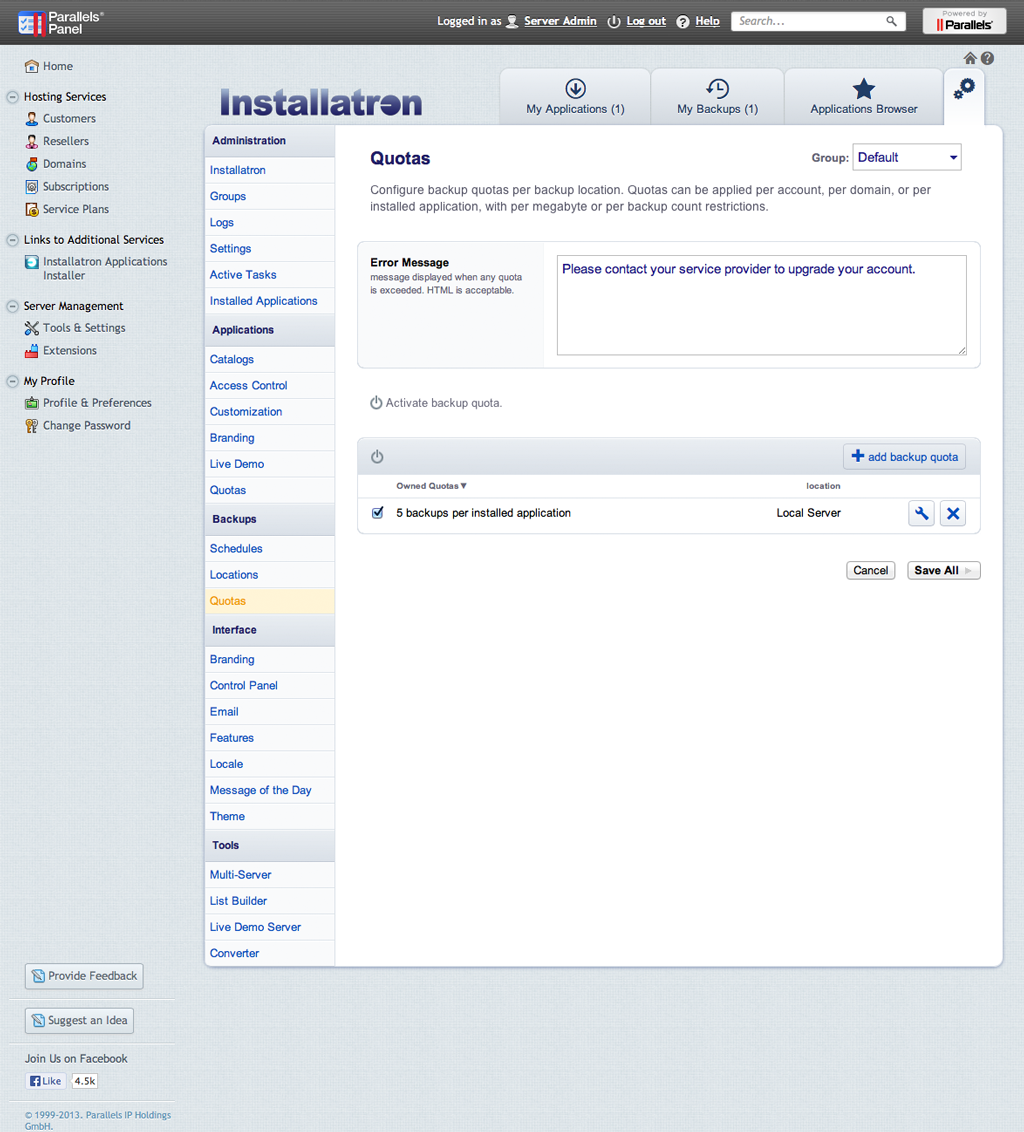Click the Powered by Parallels badge
1024x1132 pixels.
(x=964, y=21)
